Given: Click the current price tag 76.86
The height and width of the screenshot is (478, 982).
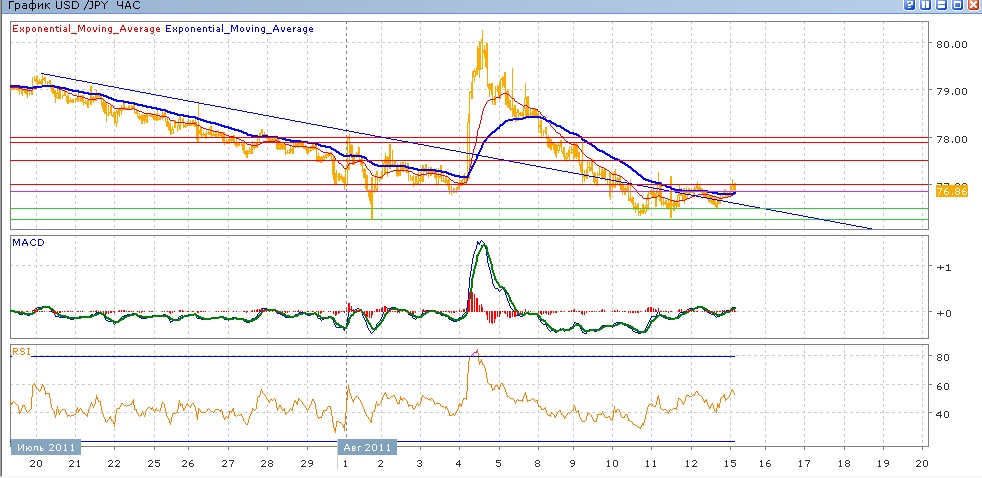Looking at the screenshot, I should point(950,190).
